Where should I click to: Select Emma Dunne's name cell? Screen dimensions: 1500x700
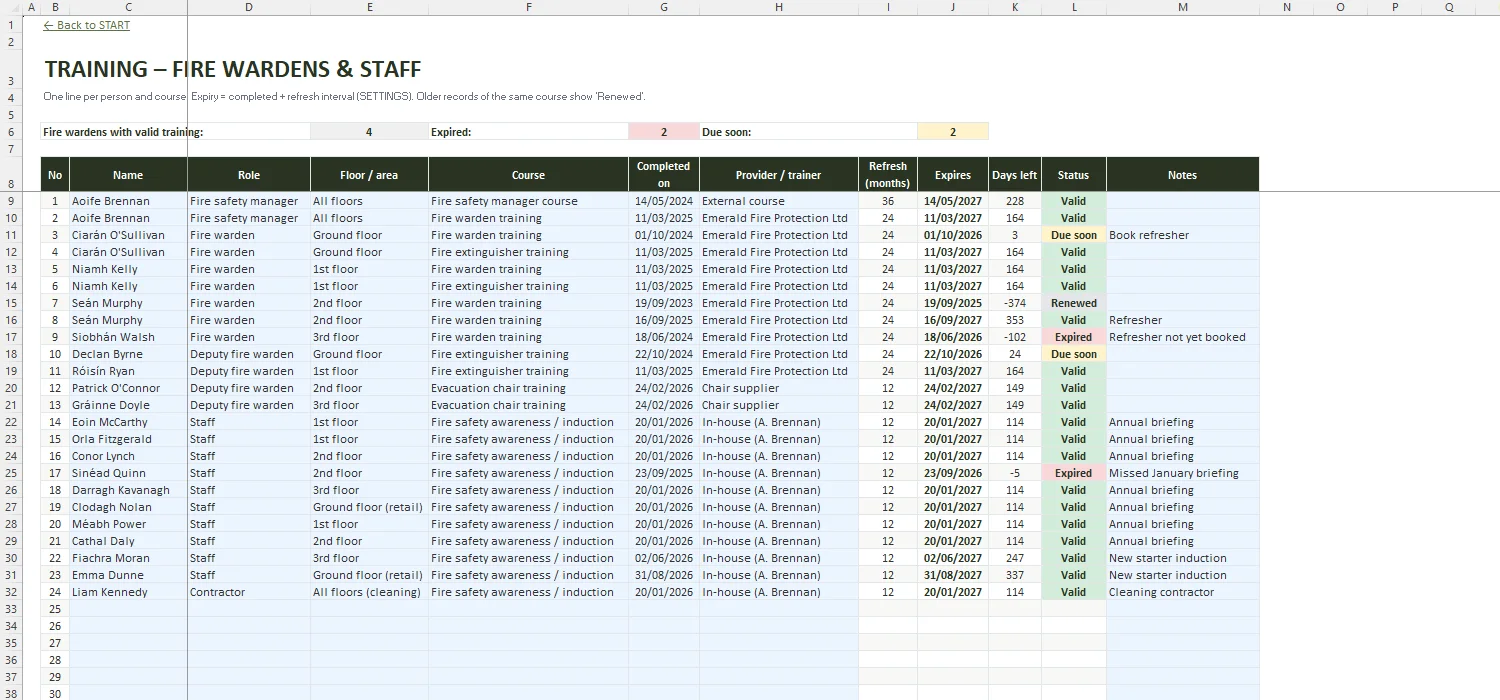pos(128,575)
